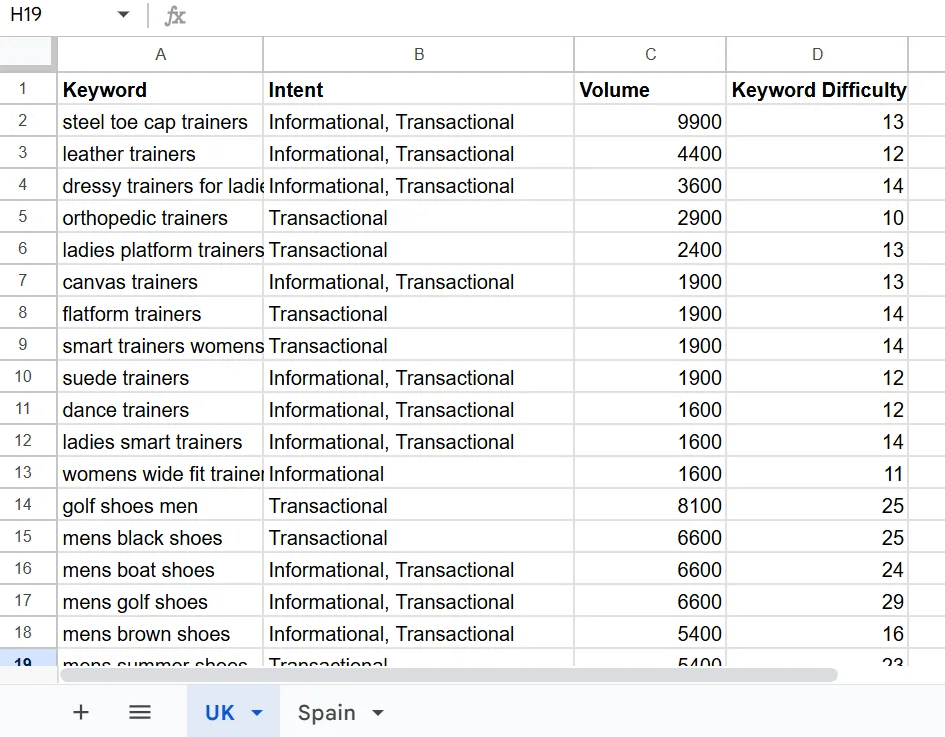The width and height of the screenshot is (945, 737).
Task: Open the UK sheet tab menu arrow
Action: tap(257, 713)
